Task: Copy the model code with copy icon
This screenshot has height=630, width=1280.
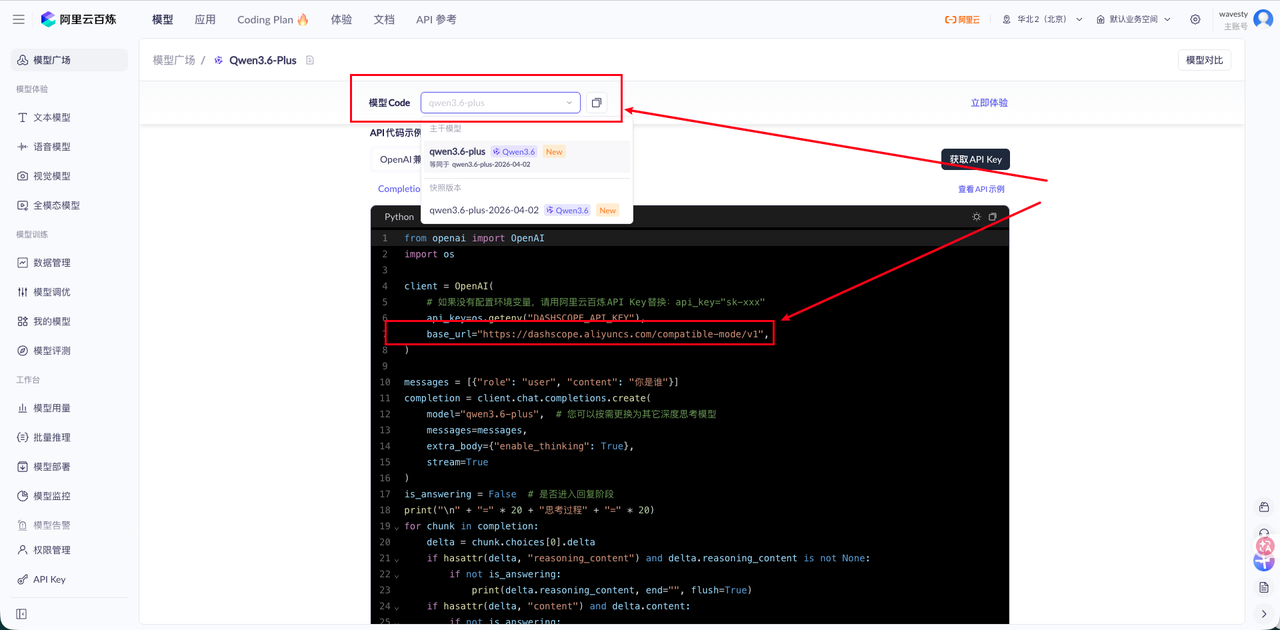Action: [x=597, y=102]
